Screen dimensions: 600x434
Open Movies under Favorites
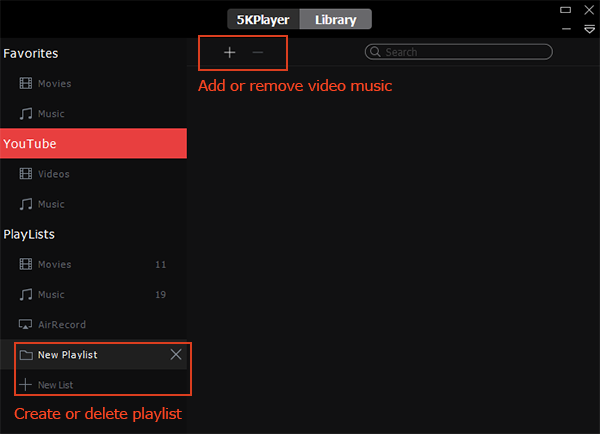[93, 83]
